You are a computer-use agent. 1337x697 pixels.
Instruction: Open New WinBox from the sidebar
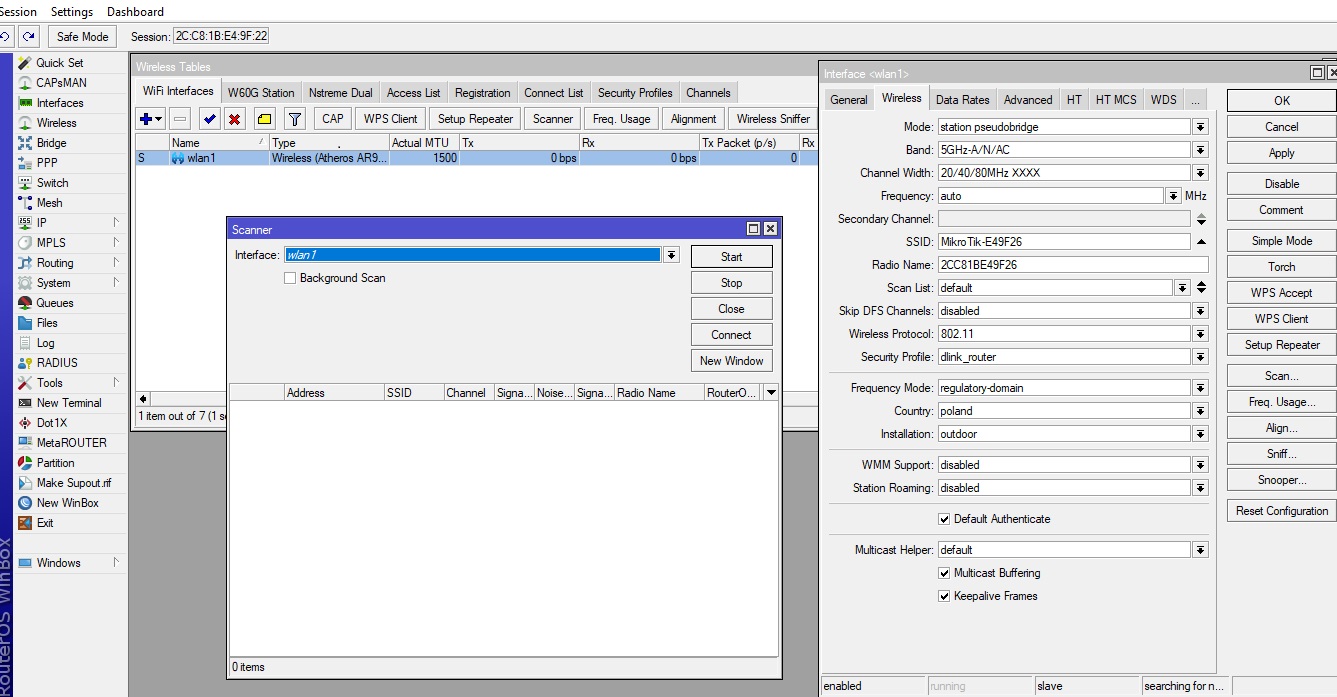point(67,503)
